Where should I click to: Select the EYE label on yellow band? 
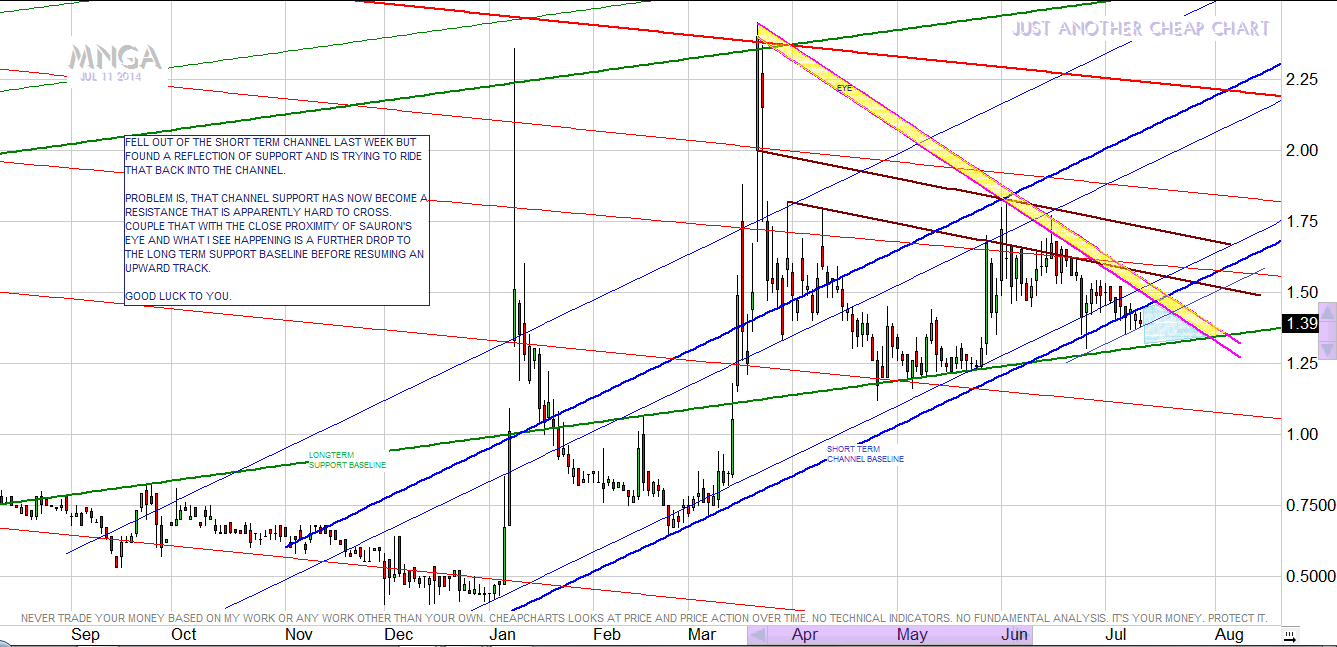coord(845,88)
